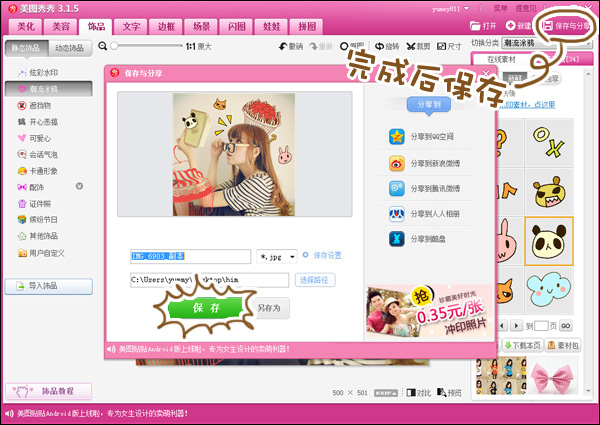Switch to 动态饰品 toggle tab
This screenshot has width=600, height=425.
pos(70,48)
